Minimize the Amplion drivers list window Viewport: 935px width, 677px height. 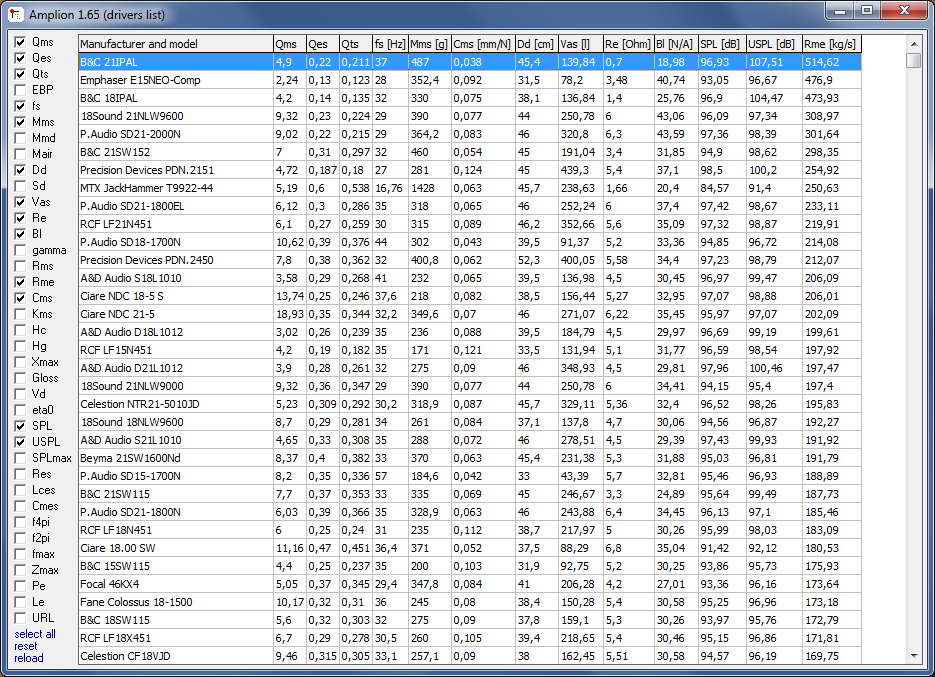(840, 10)
